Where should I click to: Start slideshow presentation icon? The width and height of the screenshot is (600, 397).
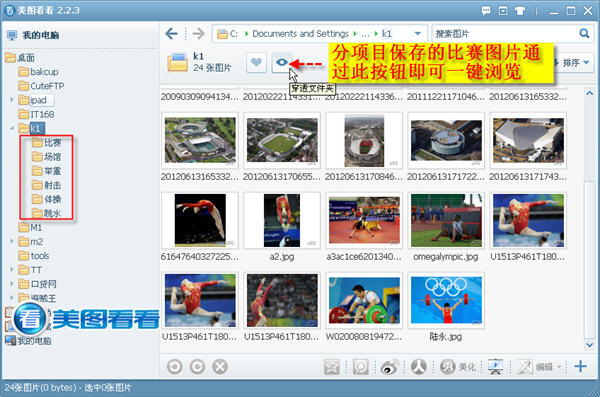[496, 367]
